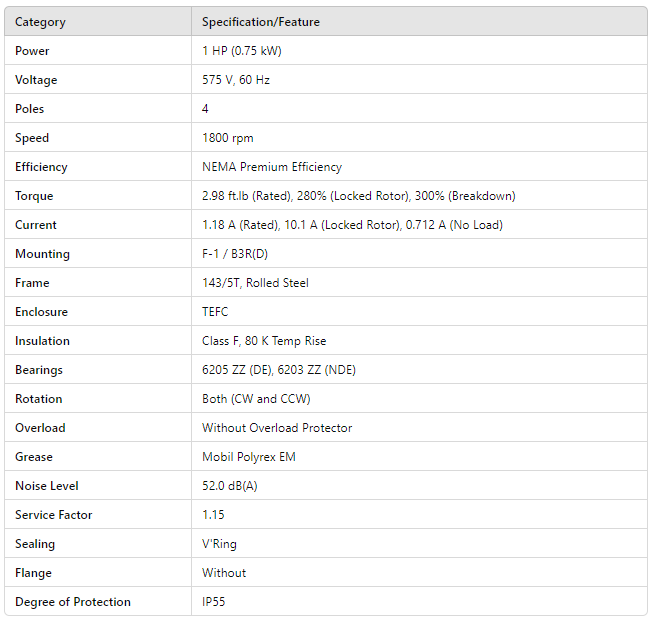Click the IP55 protection value
The height and width of the screenshot is (623, 655).
tap(215, 602)
